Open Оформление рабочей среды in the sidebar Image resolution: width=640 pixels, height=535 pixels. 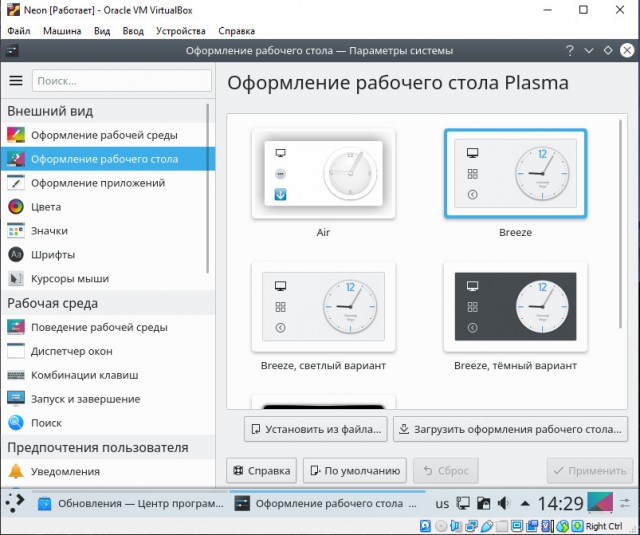[108, 135]
